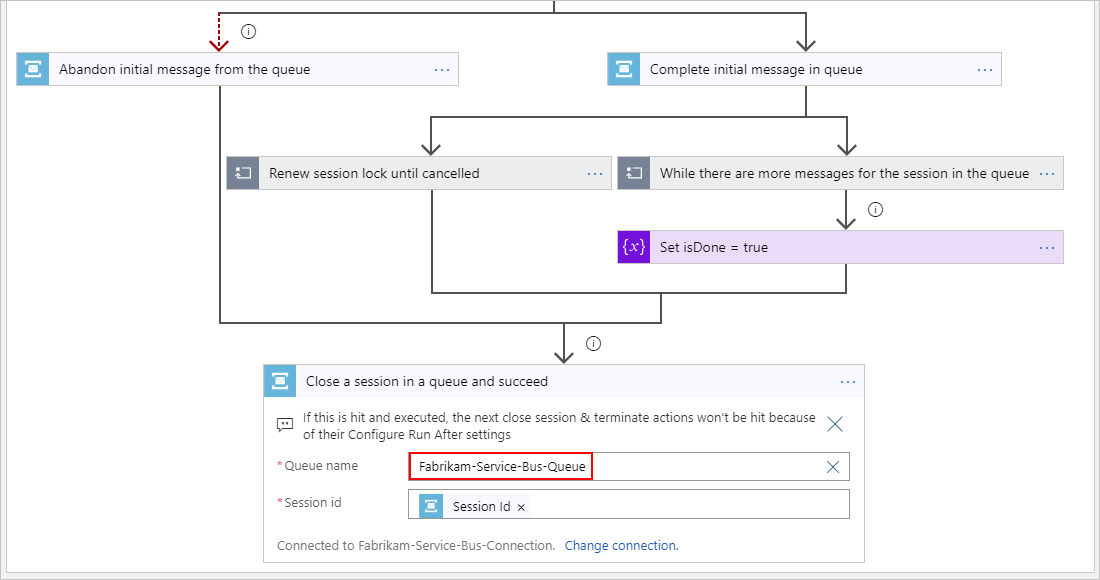Click info icon above Set isDone action
This screenshot has width=1100, height=580.
point(876,210)
